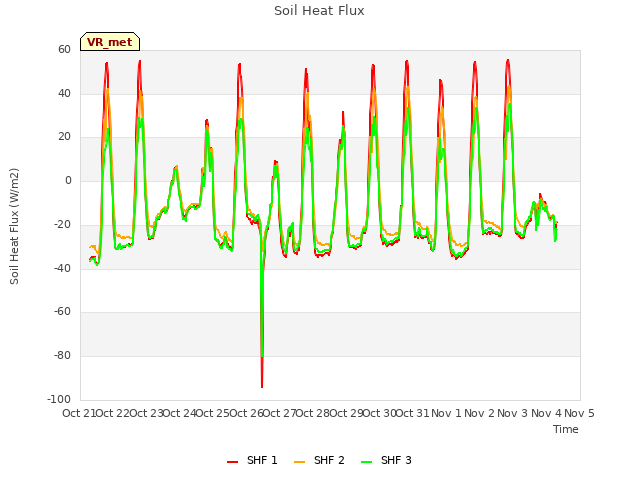
Task: Click the VR_met annotation label
Action: 110,42
